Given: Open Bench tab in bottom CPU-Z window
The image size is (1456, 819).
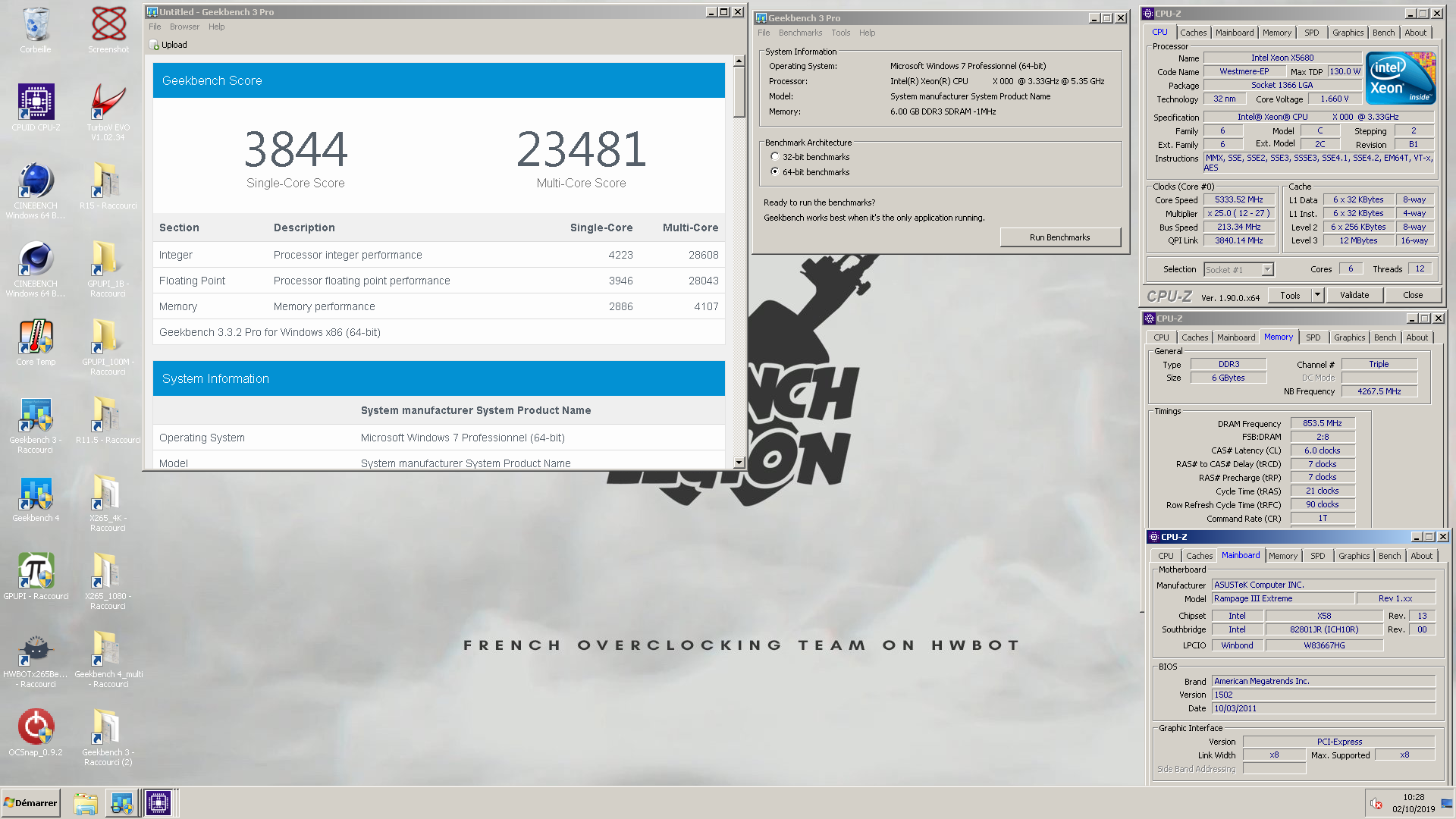Looking at the screenshot, I should coord(1389,556).
